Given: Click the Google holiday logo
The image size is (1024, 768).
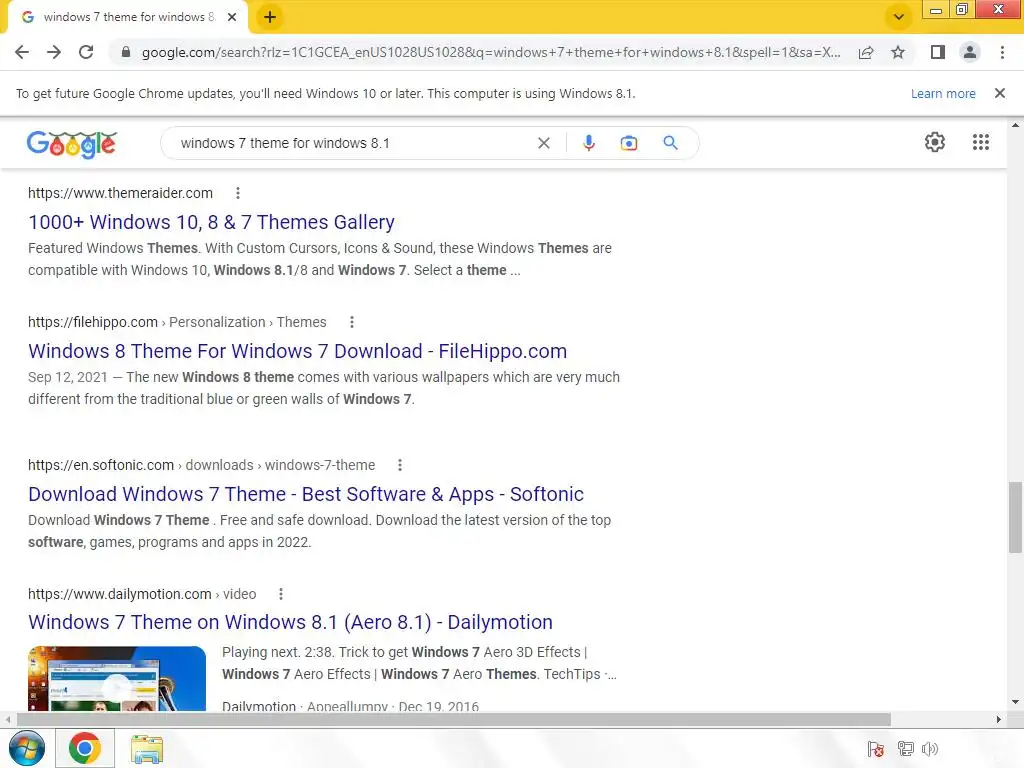Looking at the screenshot, I should coord(72,144).
